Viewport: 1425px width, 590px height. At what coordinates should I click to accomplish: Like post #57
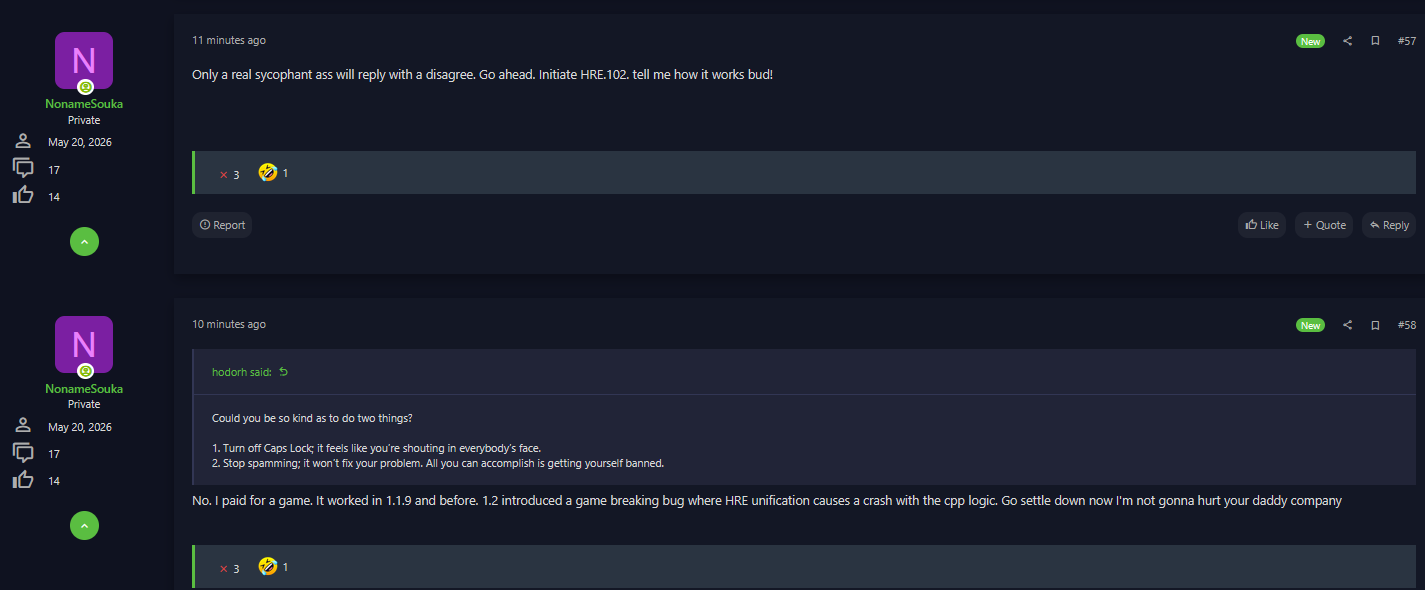tap(1262, 225)
